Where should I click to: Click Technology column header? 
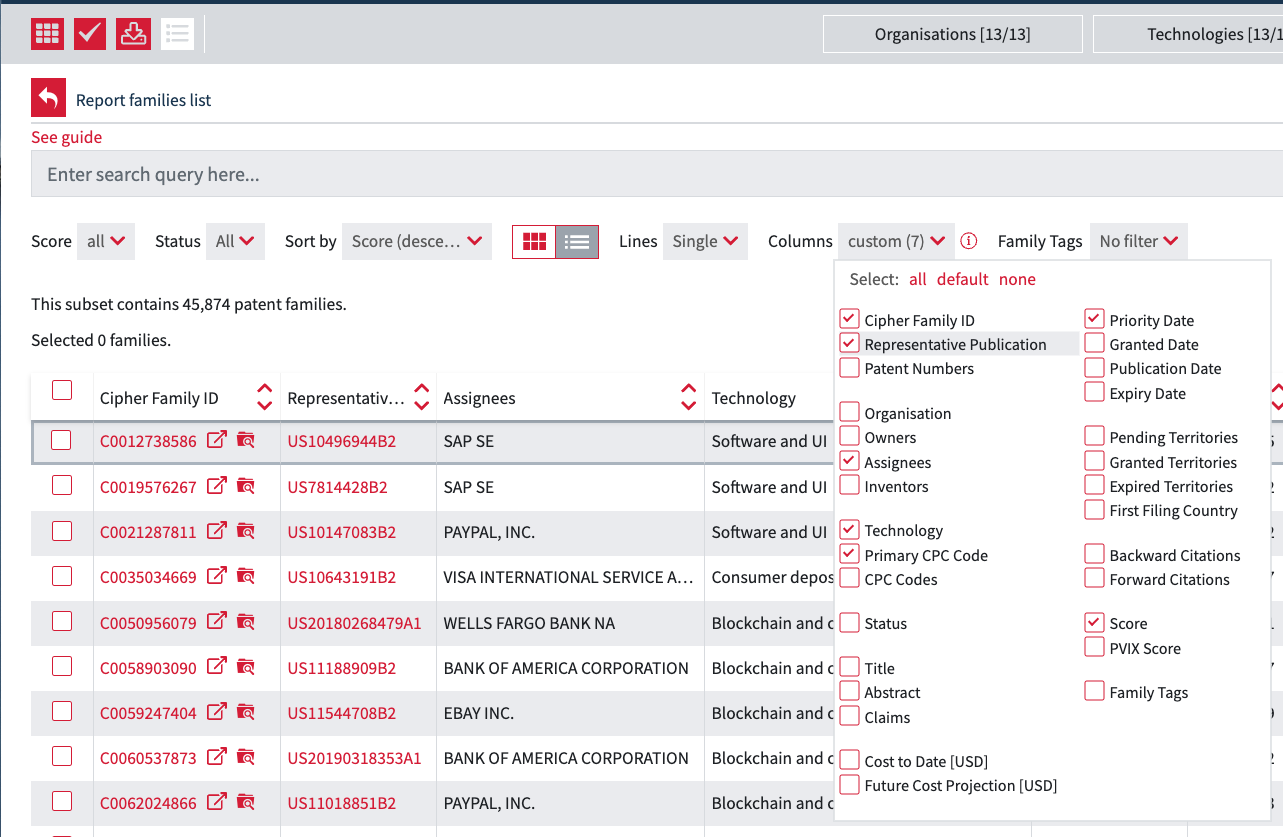753,398
